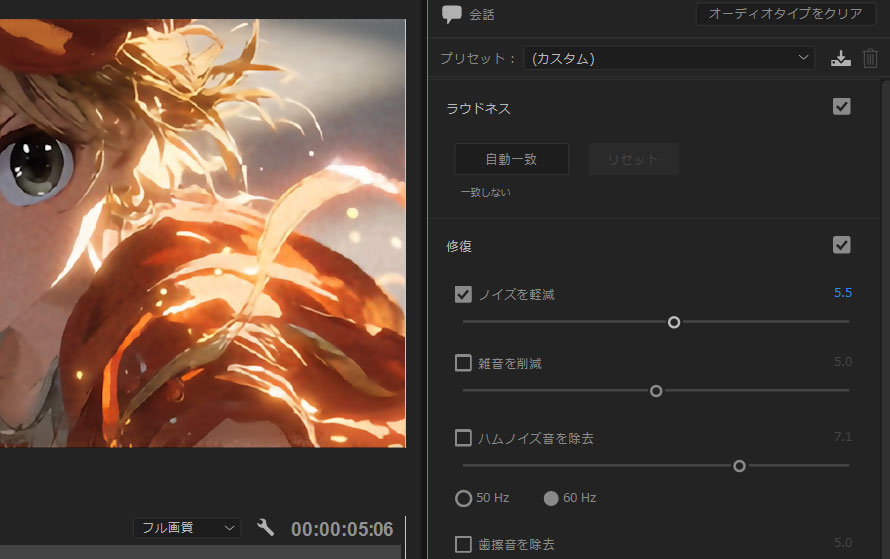Click the 00:00:05:06 timecode display
Screen dimensions: 890x559
point(342,529)
